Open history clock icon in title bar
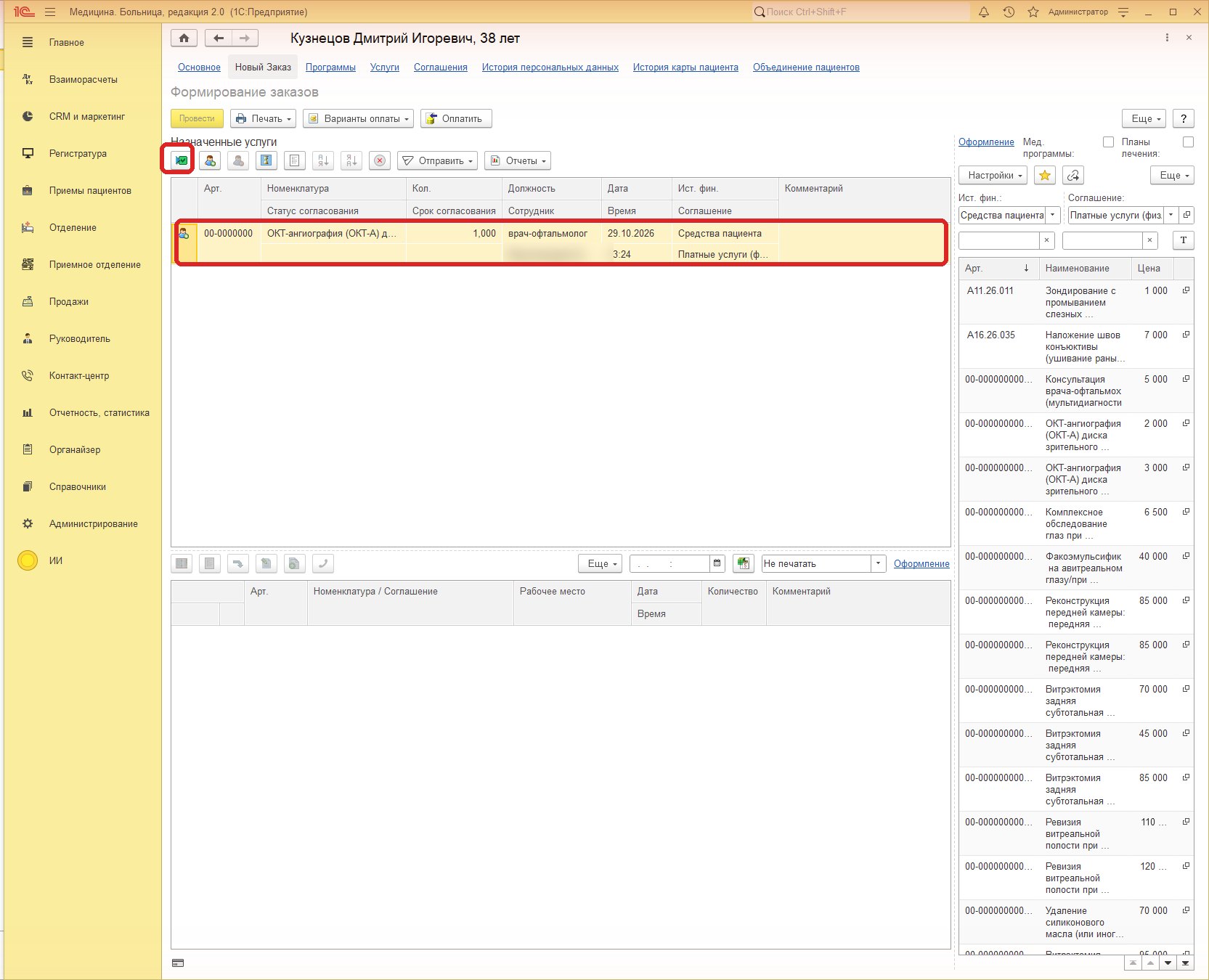 coord(1009,12)
